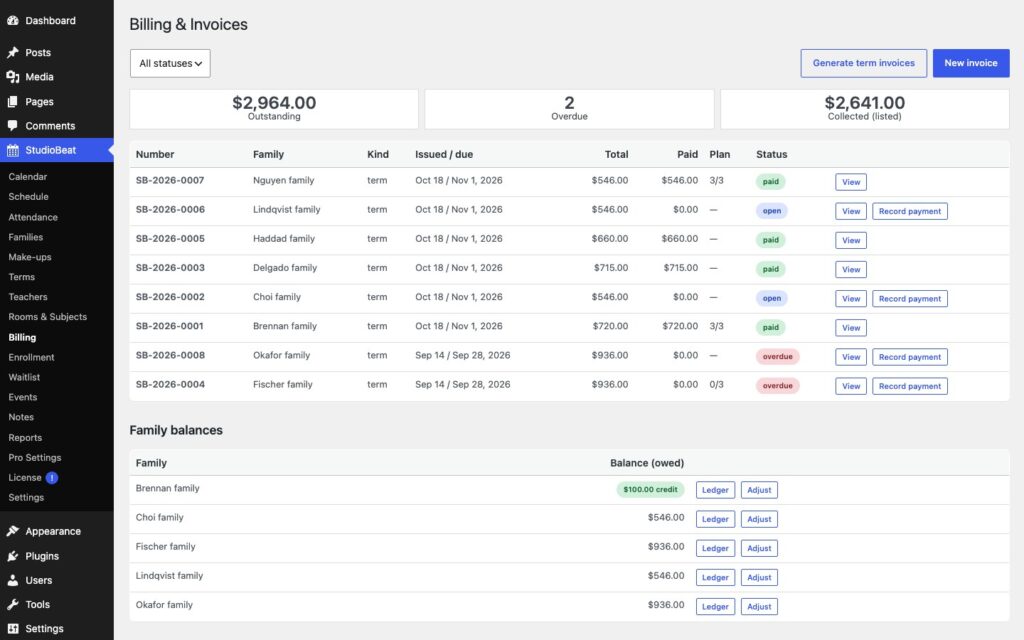Adjust balance for Brennan family

coord(759,490)
